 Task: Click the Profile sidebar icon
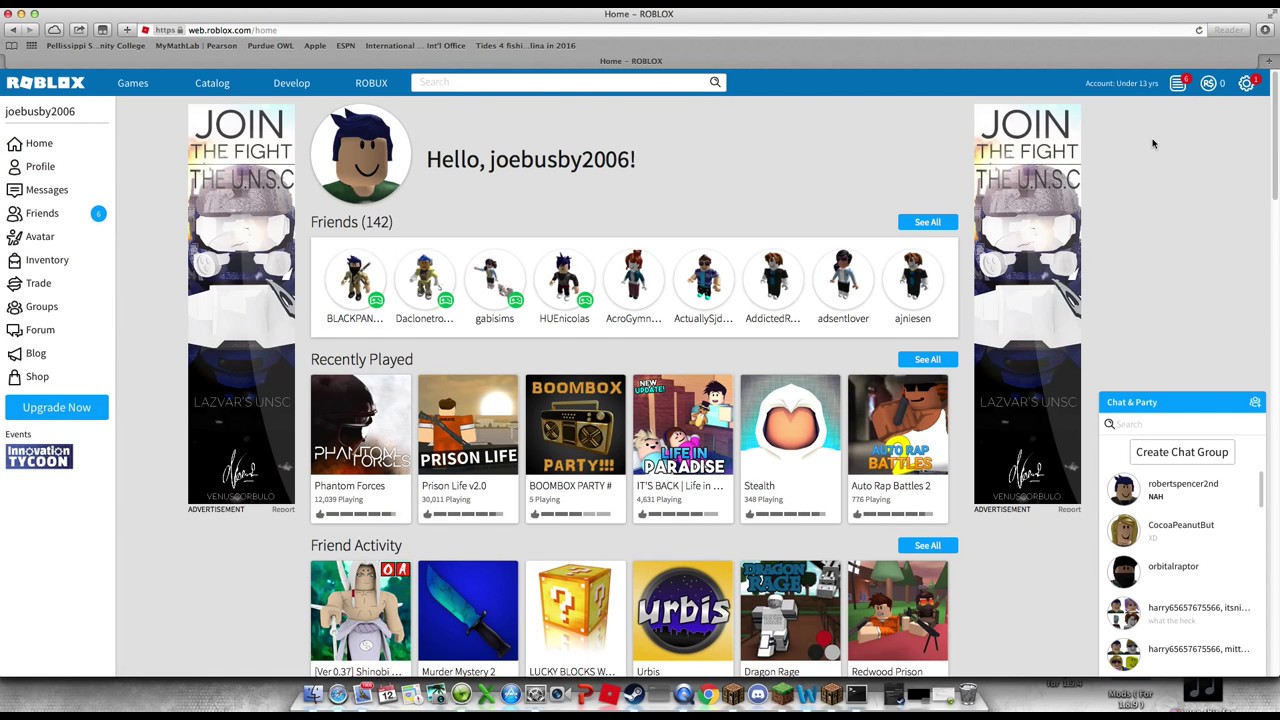[14, 166]
